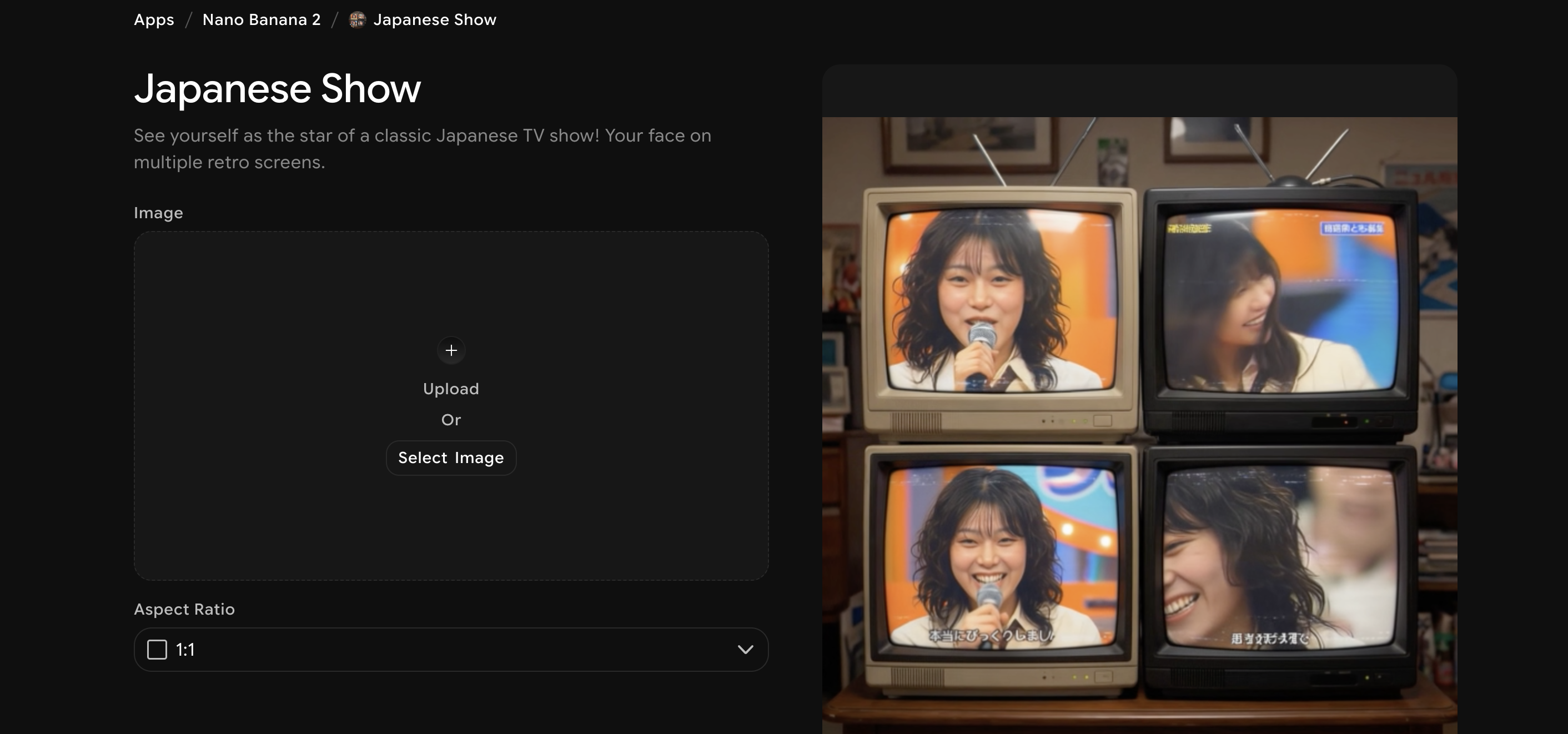
Task: Go to Apps in the breadcrumb
Action: tap(154, 20)
